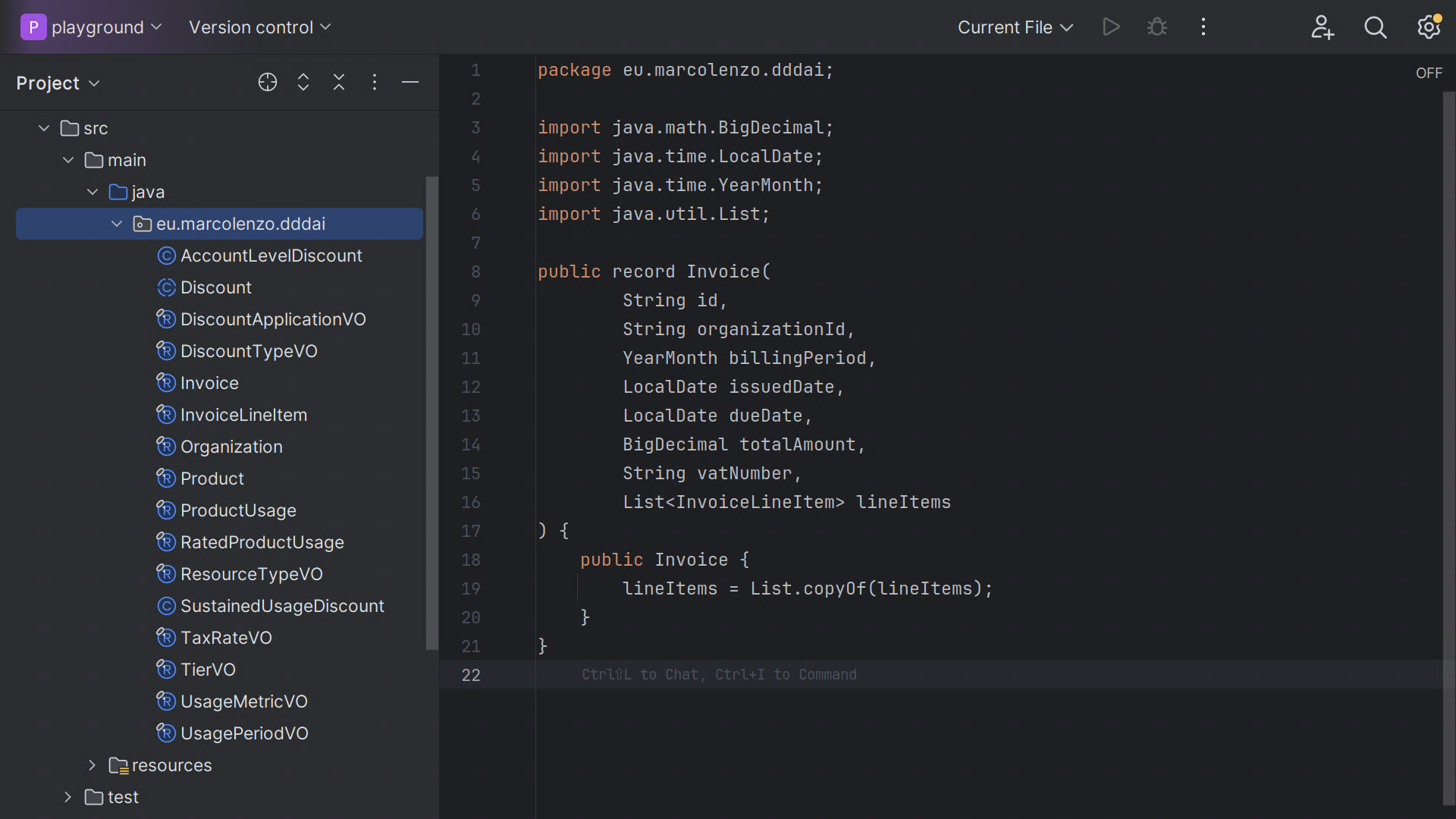The width and height of the screenshot is (1456, 819).
Task: Toggle the OFF indicator in editor corner
Action: click(1429, 73)
